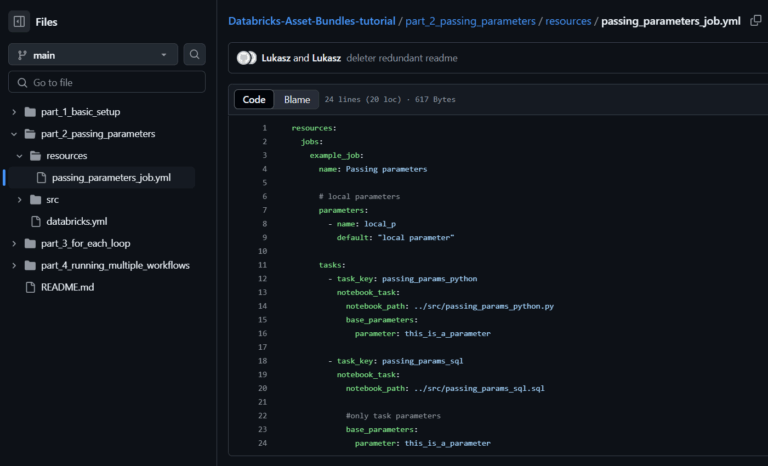
Task: Select part_2_passing_parameters folder in tree
Action: [98, 134]
